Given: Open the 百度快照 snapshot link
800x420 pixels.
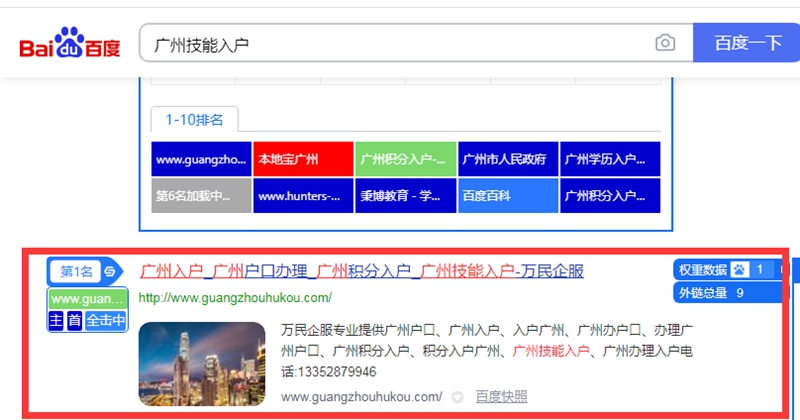Looking at the screenshot, I should tap(502, 397).
